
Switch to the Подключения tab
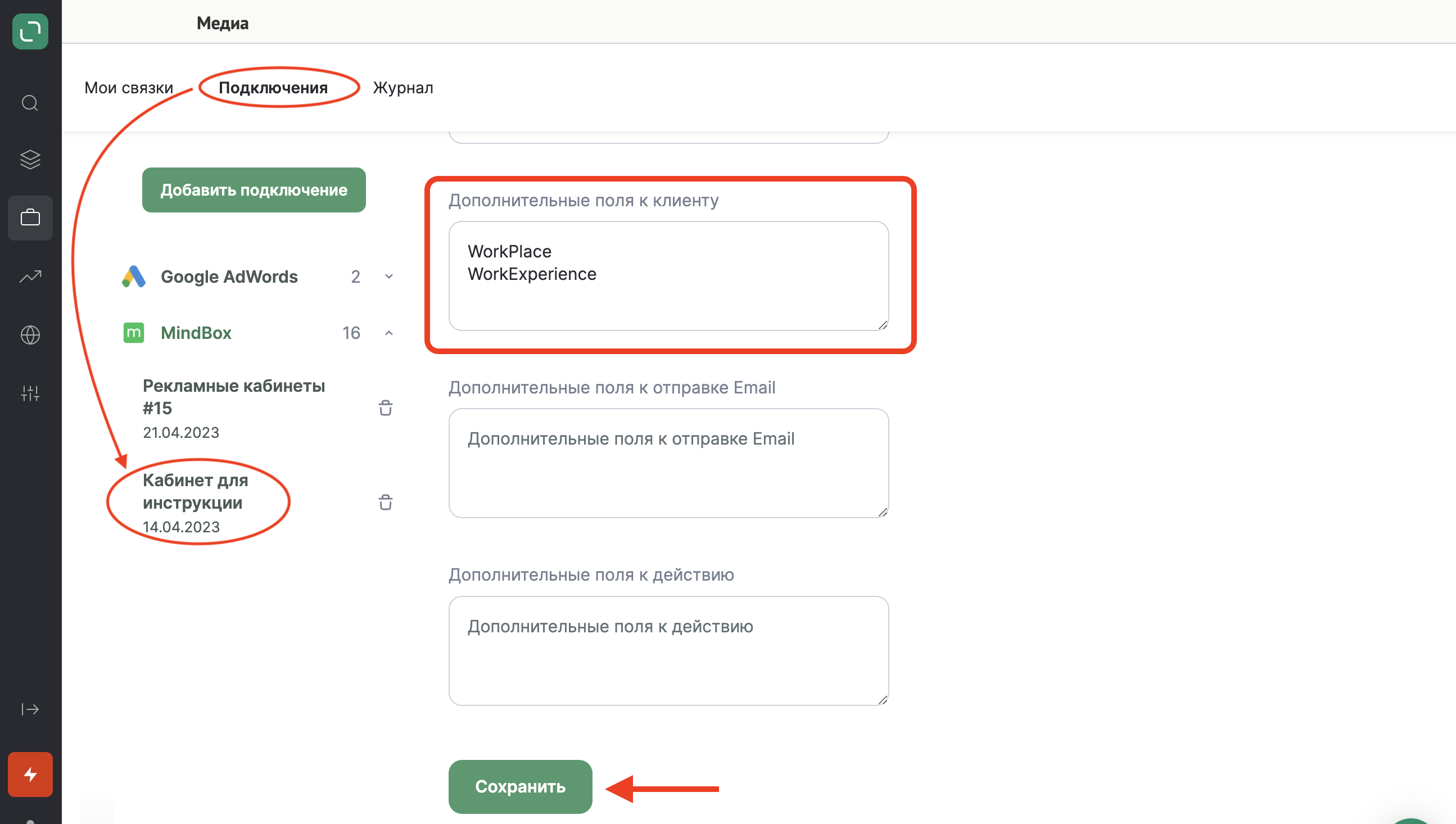[273, 88]
